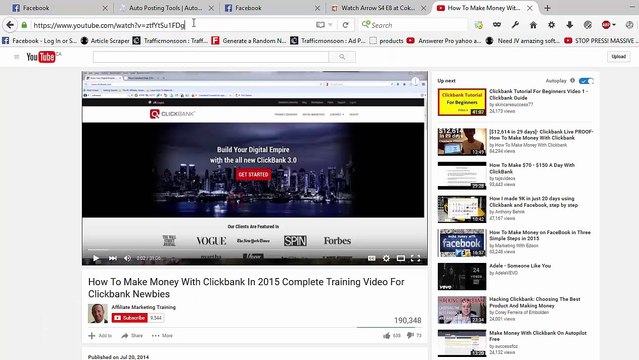Click the Adblock Plus ABP icon
The width and height of the screenshot is (639, 360).
tap(606, 25)
